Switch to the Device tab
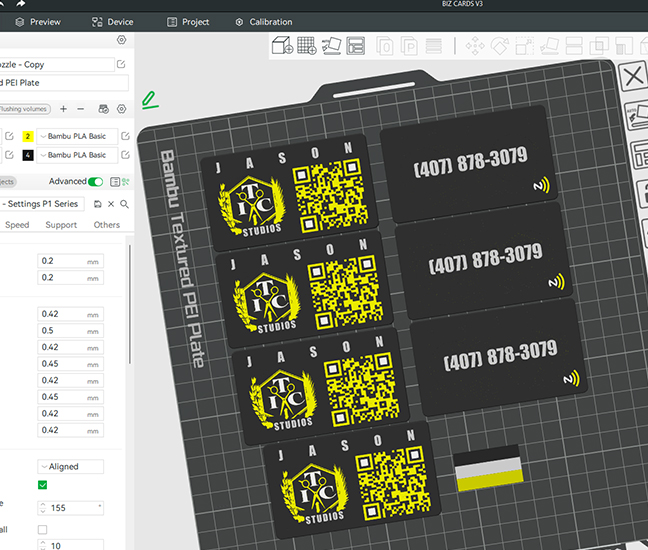The image size is (648, 550). click(112, 22)
